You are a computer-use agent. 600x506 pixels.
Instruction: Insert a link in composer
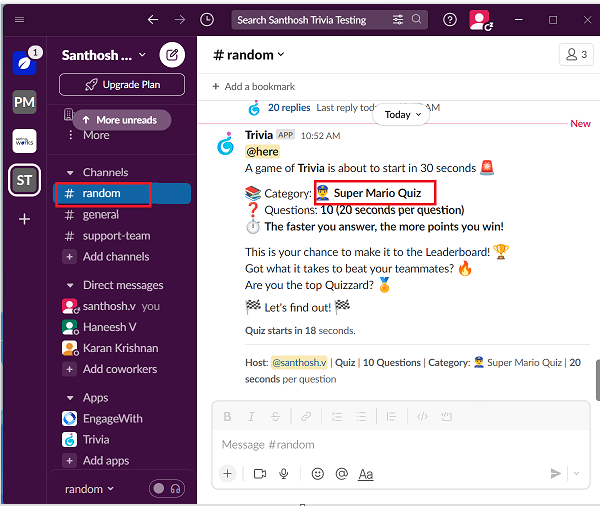306,416
